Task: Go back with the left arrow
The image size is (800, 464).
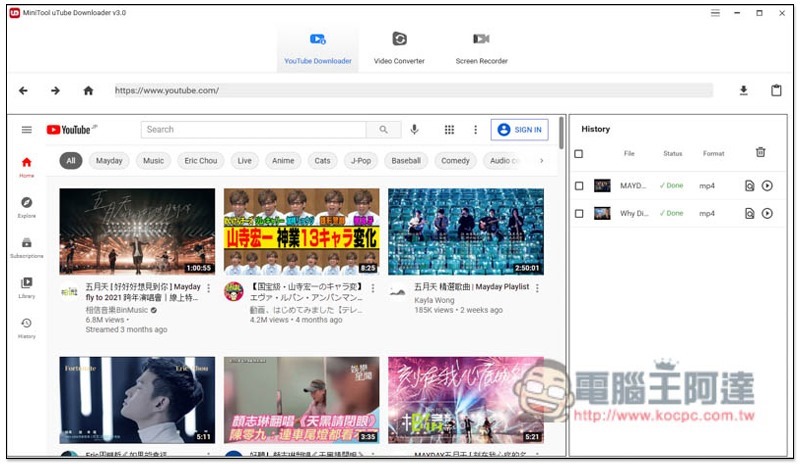Action: (x=23, y=91)
